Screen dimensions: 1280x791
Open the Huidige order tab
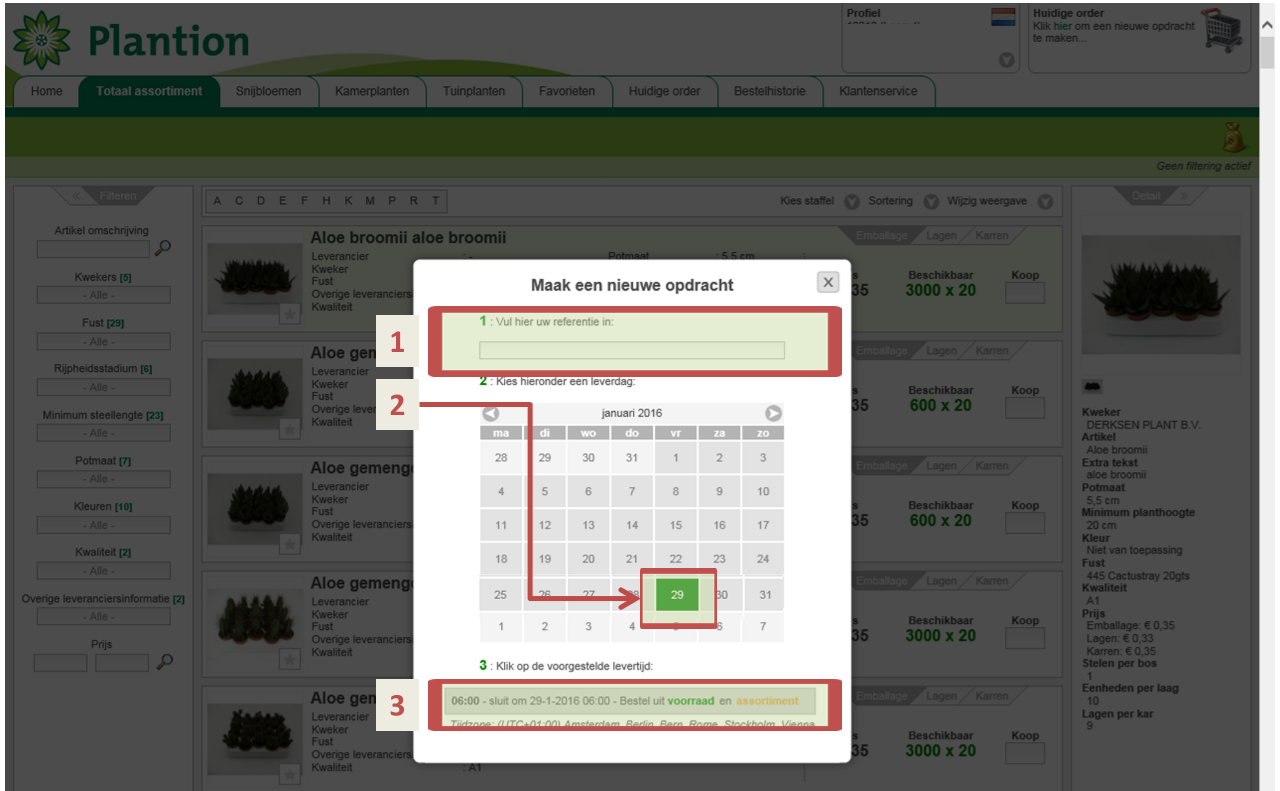[664, 91]
